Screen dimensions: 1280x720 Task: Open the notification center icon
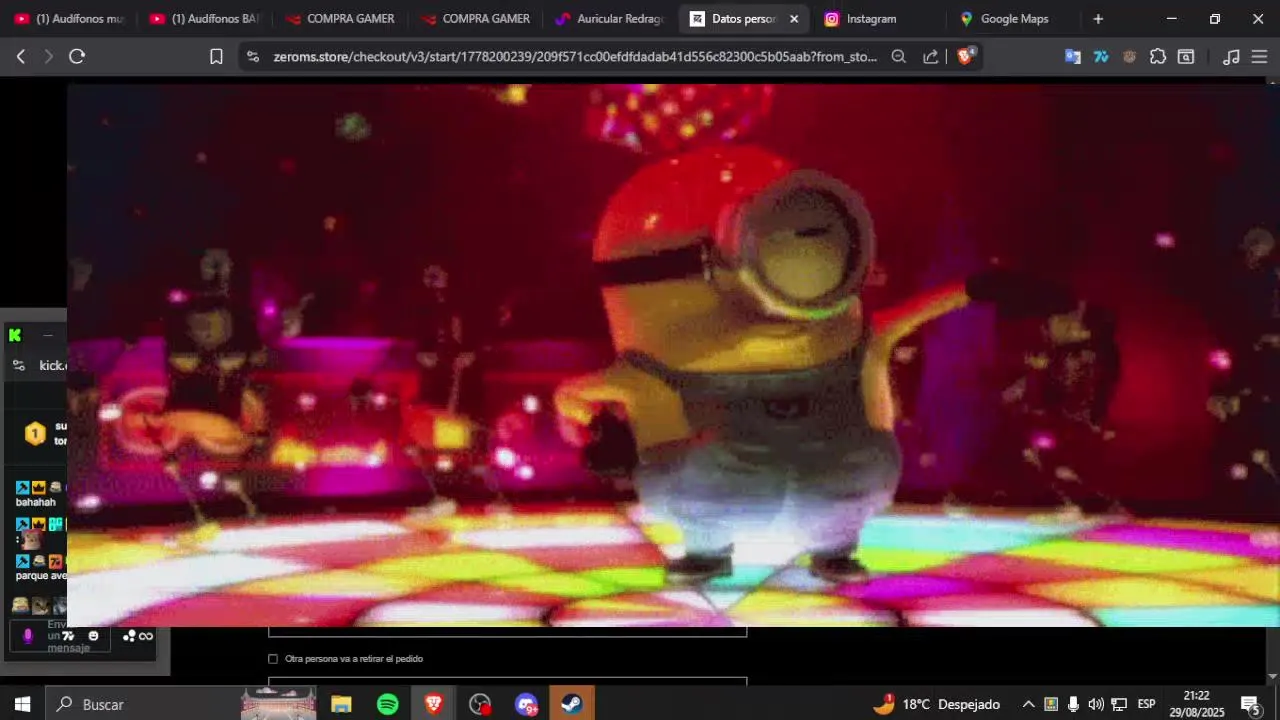1250,704
